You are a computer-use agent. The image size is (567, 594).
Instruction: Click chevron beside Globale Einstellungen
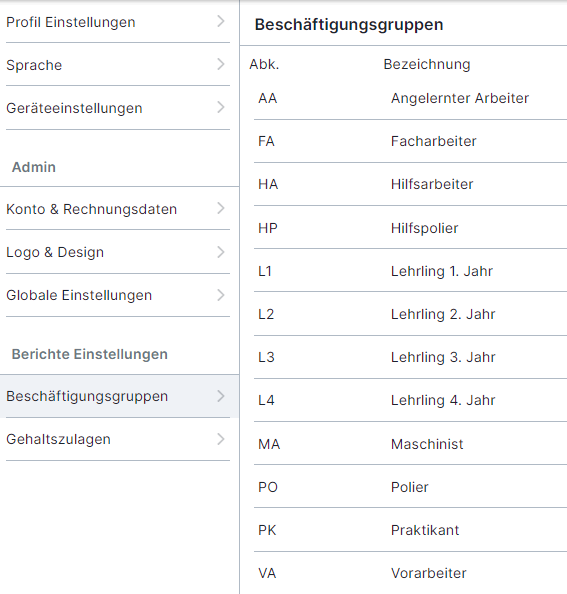pos(221,295)
